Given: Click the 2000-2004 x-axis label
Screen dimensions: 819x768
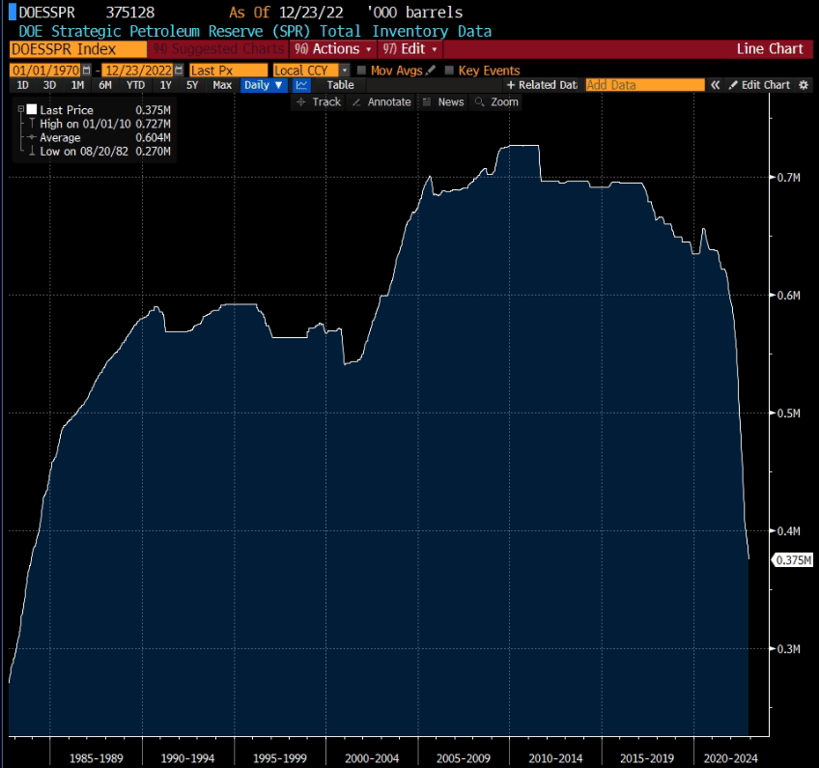Looking at the screenshot, I should 372,758.
